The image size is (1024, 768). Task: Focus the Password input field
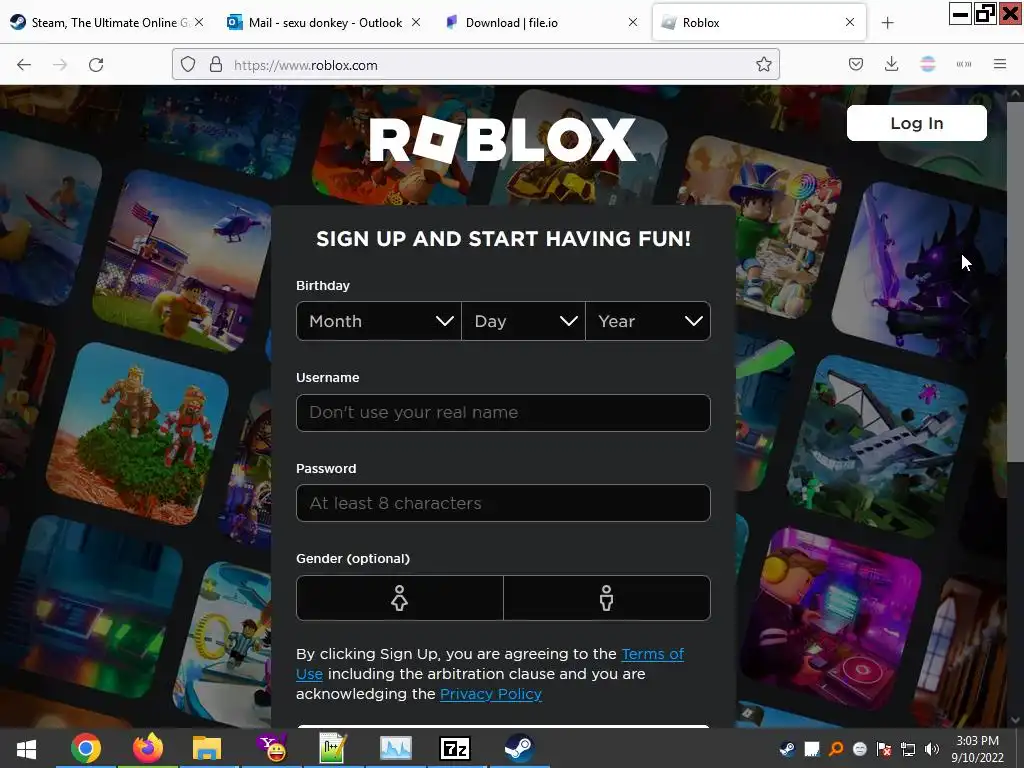pos(503,503)
